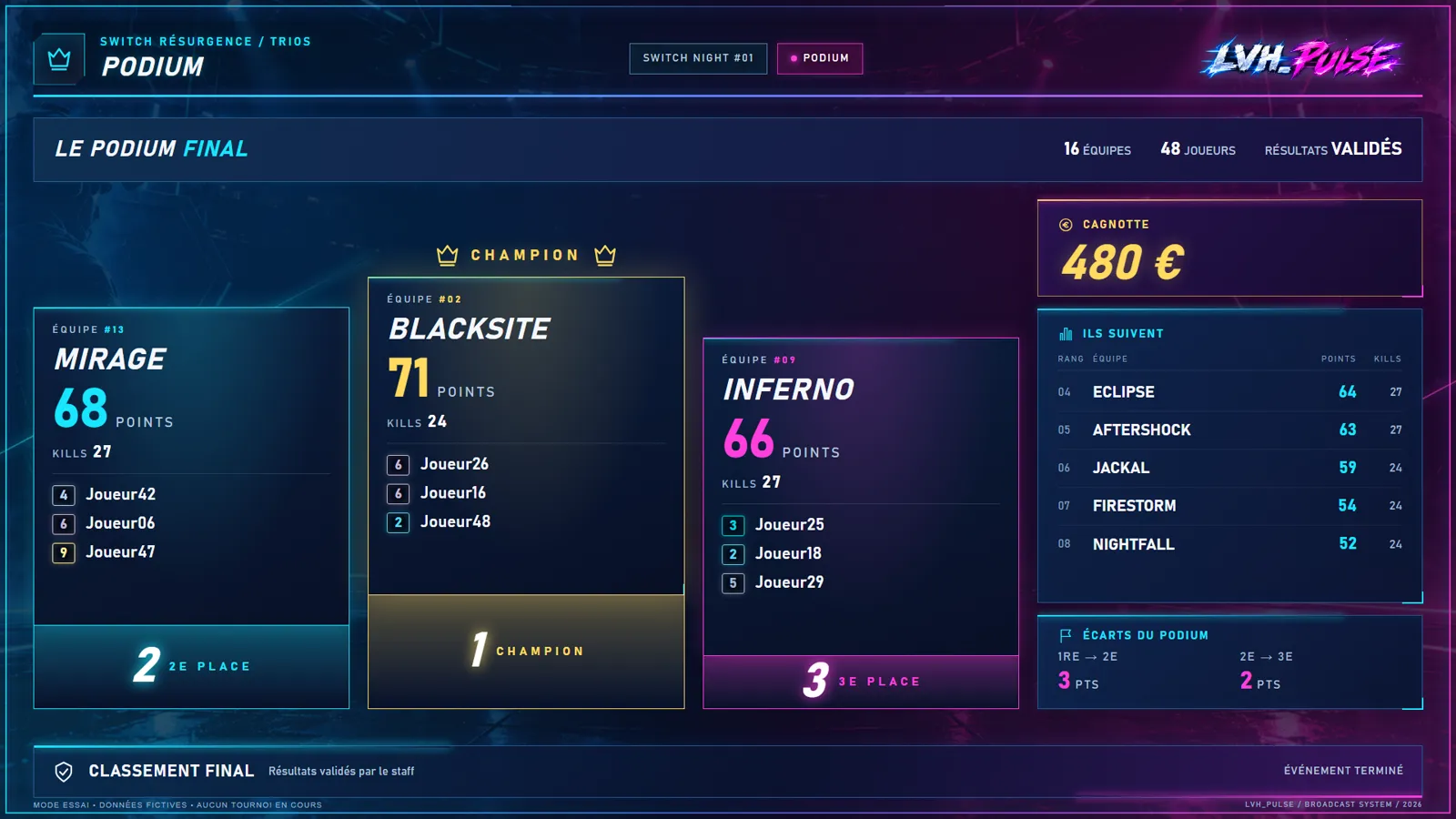The width and height of the screenshot is (1456, 819).
Task: Click the 480 € prize amount
Action: tap(1123, 263)
